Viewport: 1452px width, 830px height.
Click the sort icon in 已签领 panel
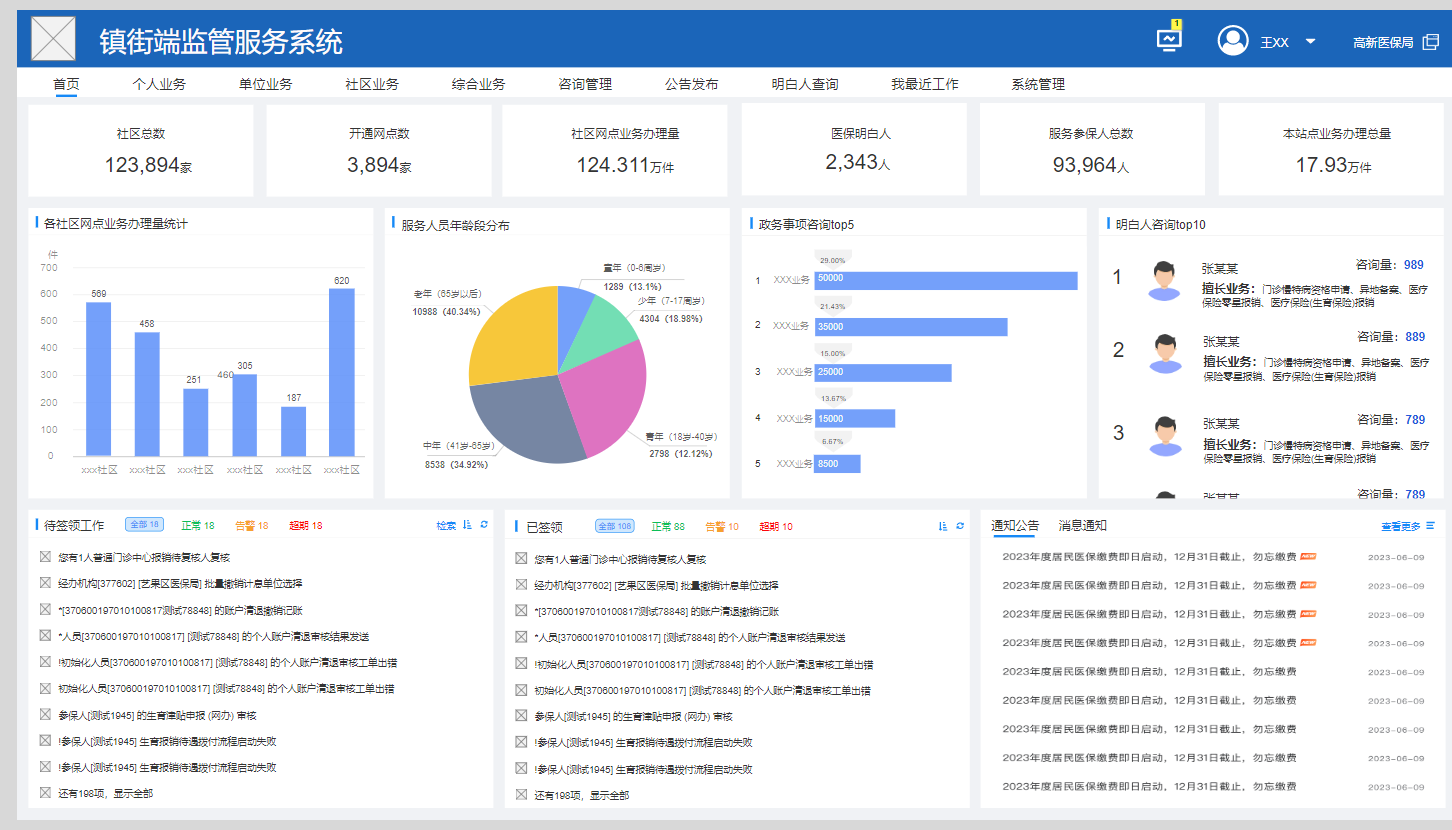click(x=943, y=526)
